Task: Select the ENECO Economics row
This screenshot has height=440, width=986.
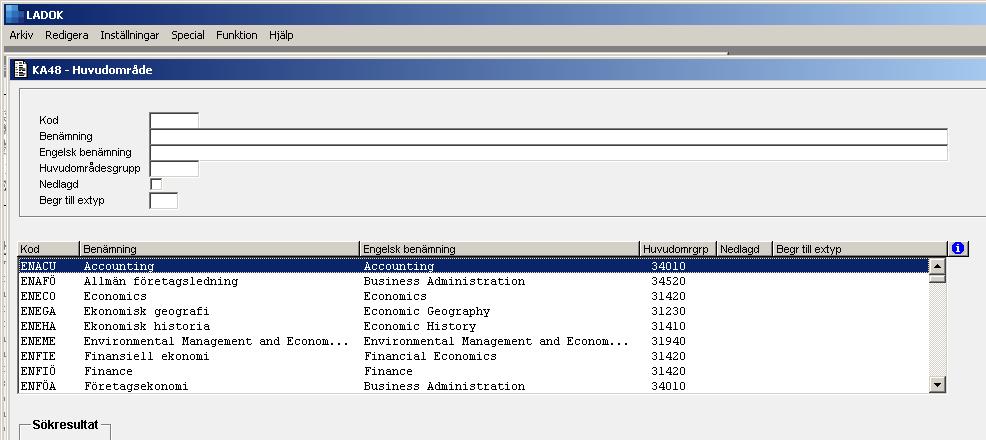Action: click(x=474, y=296)
